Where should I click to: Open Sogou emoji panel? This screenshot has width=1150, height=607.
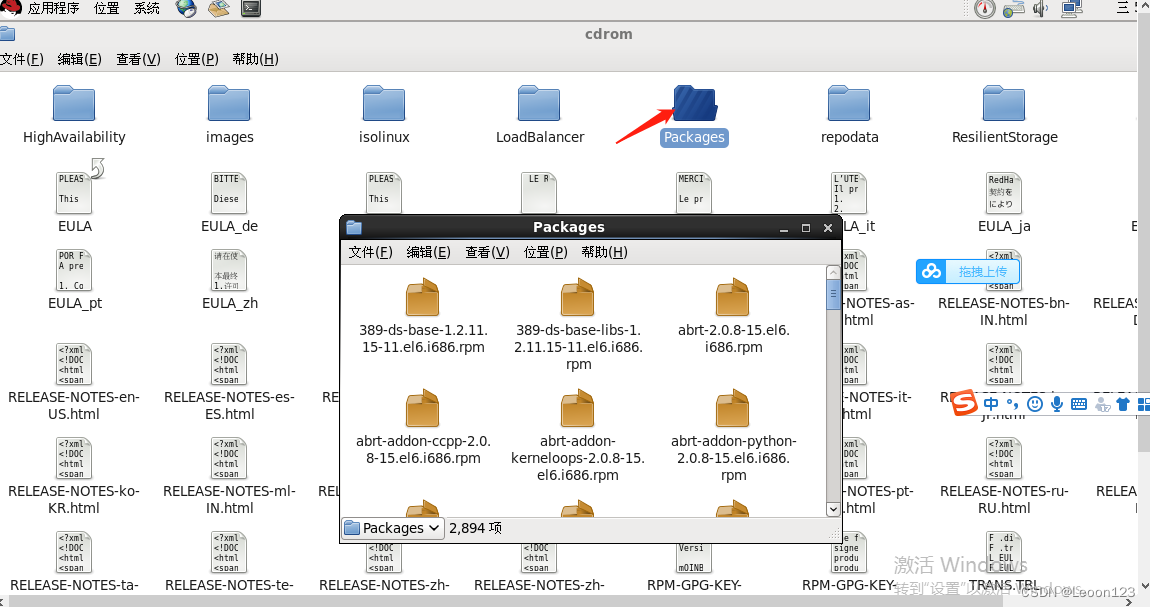pos(1035,404)
